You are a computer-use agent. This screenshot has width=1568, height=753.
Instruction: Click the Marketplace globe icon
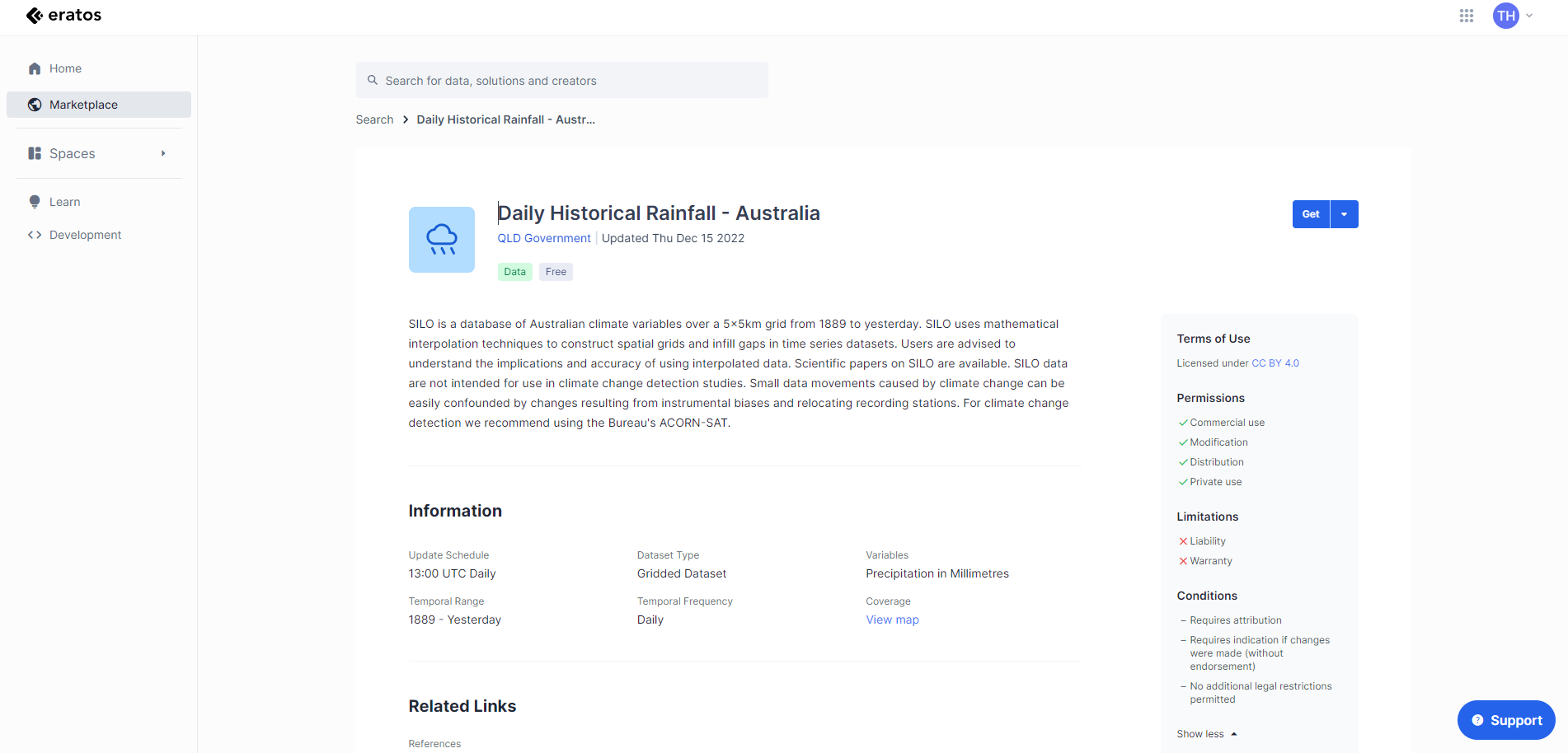tap(35, 105)
